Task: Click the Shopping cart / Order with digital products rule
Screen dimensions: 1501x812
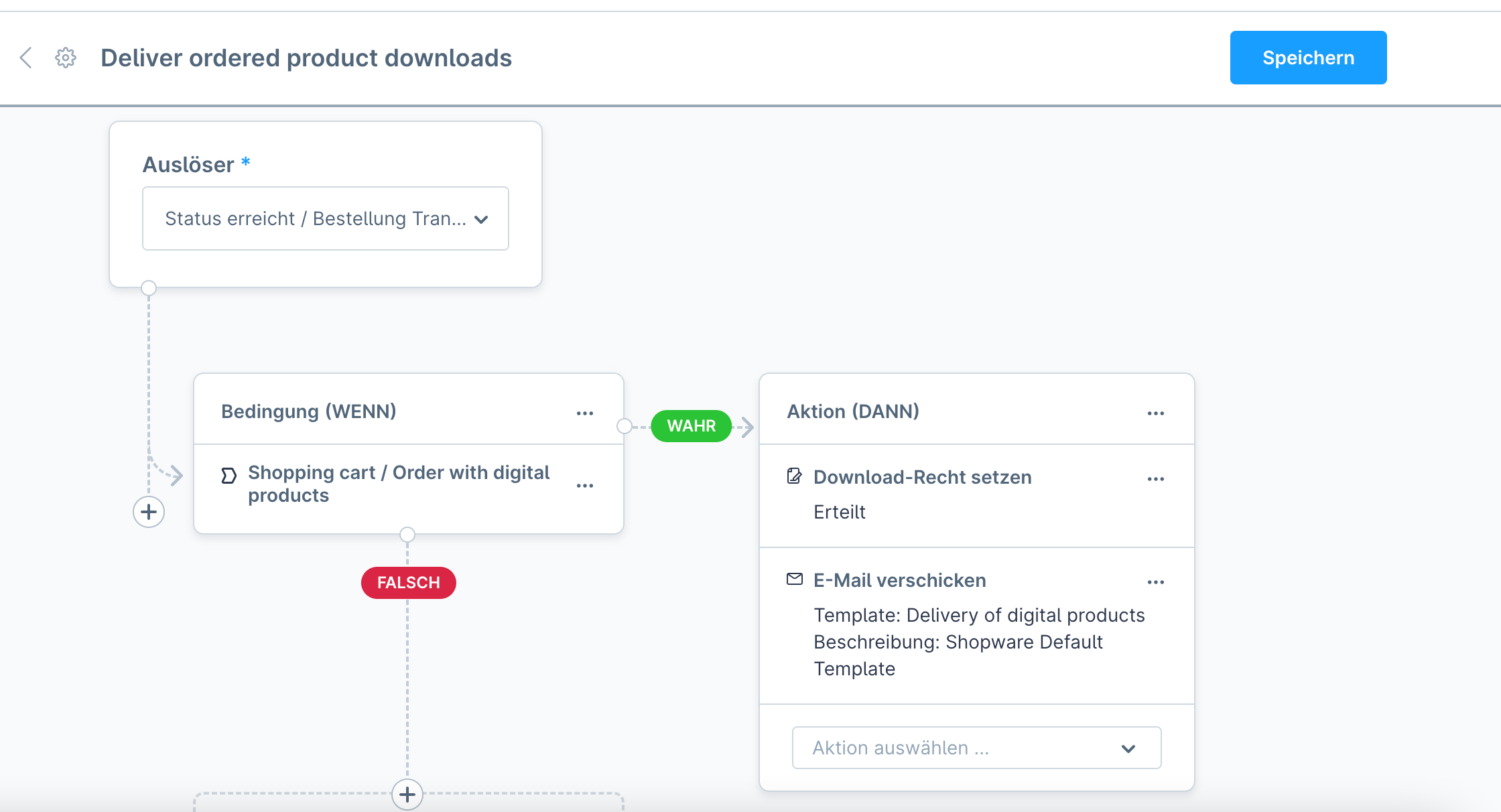Action: [x=399, y=484]
